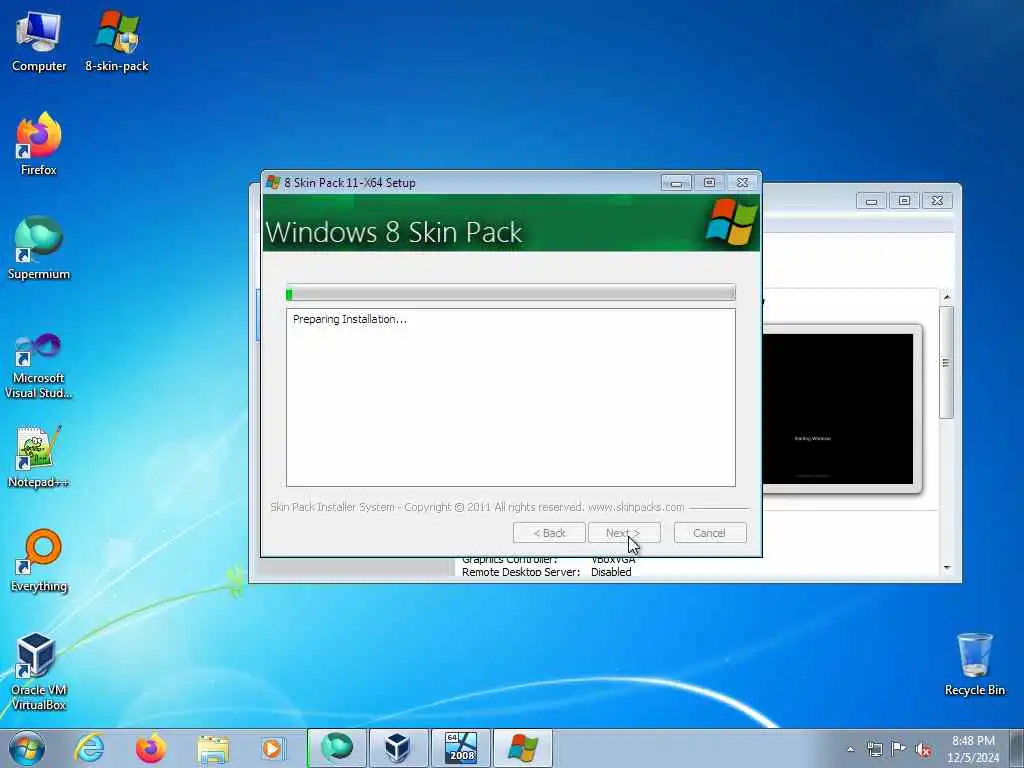Open the clock showing 8:48 PM
The width and height of the screenshot is (1024, 768).
(973, 748)
